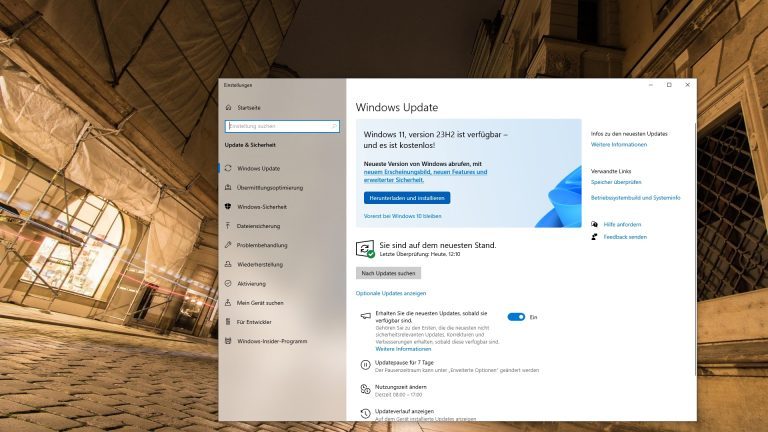Viewport: 768px width, 432px height.
Task: Click the Wiederherstellung icon
Action: click(228, 264)
